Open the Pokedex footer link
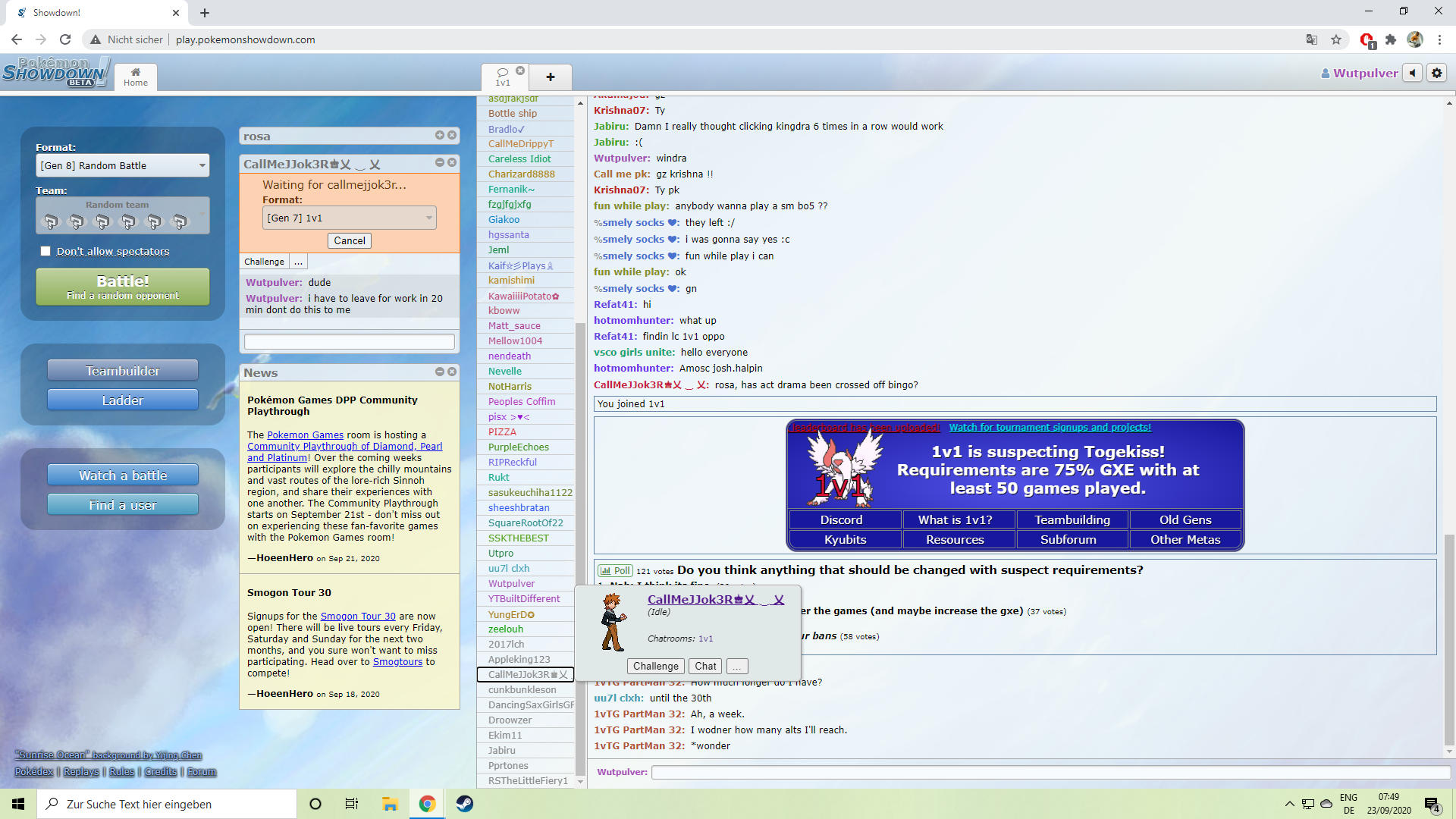 pos(34,772)
